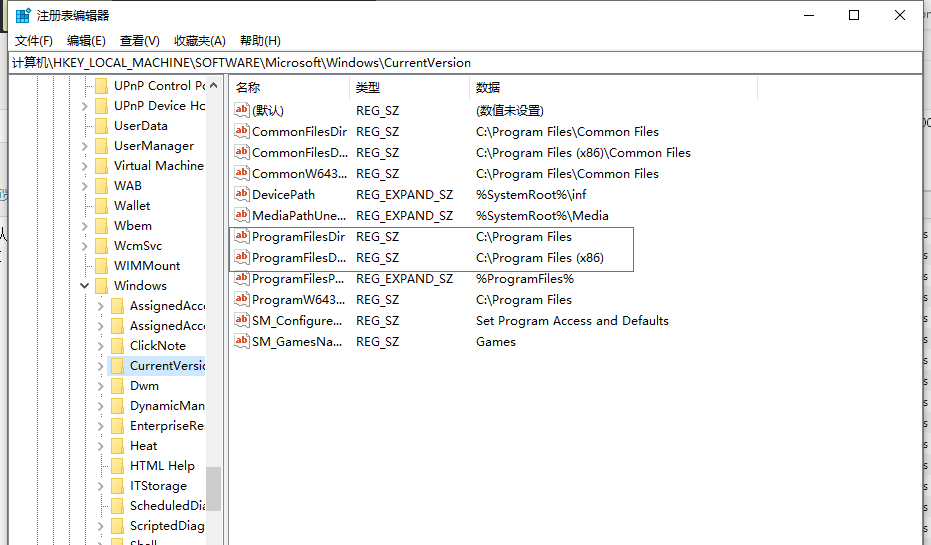Click the tree pane vertical scrollbar thumb
This screenshot has width=931, height=545.
click(213, 489)
